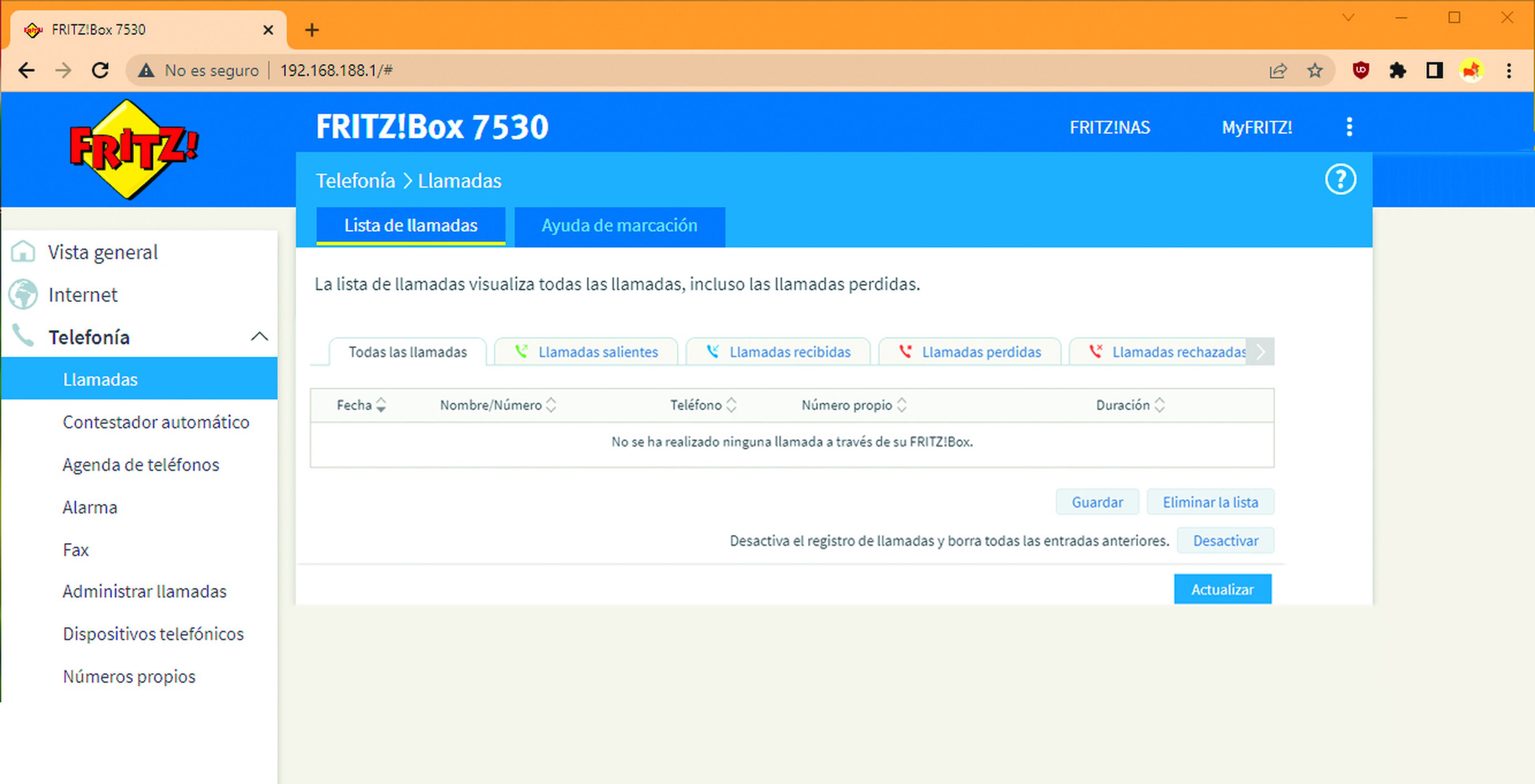This screenshot has width=1535, height=784.
Task: Open the help question mark icon
Action: pyautogui.click(x=1341, y=179)
